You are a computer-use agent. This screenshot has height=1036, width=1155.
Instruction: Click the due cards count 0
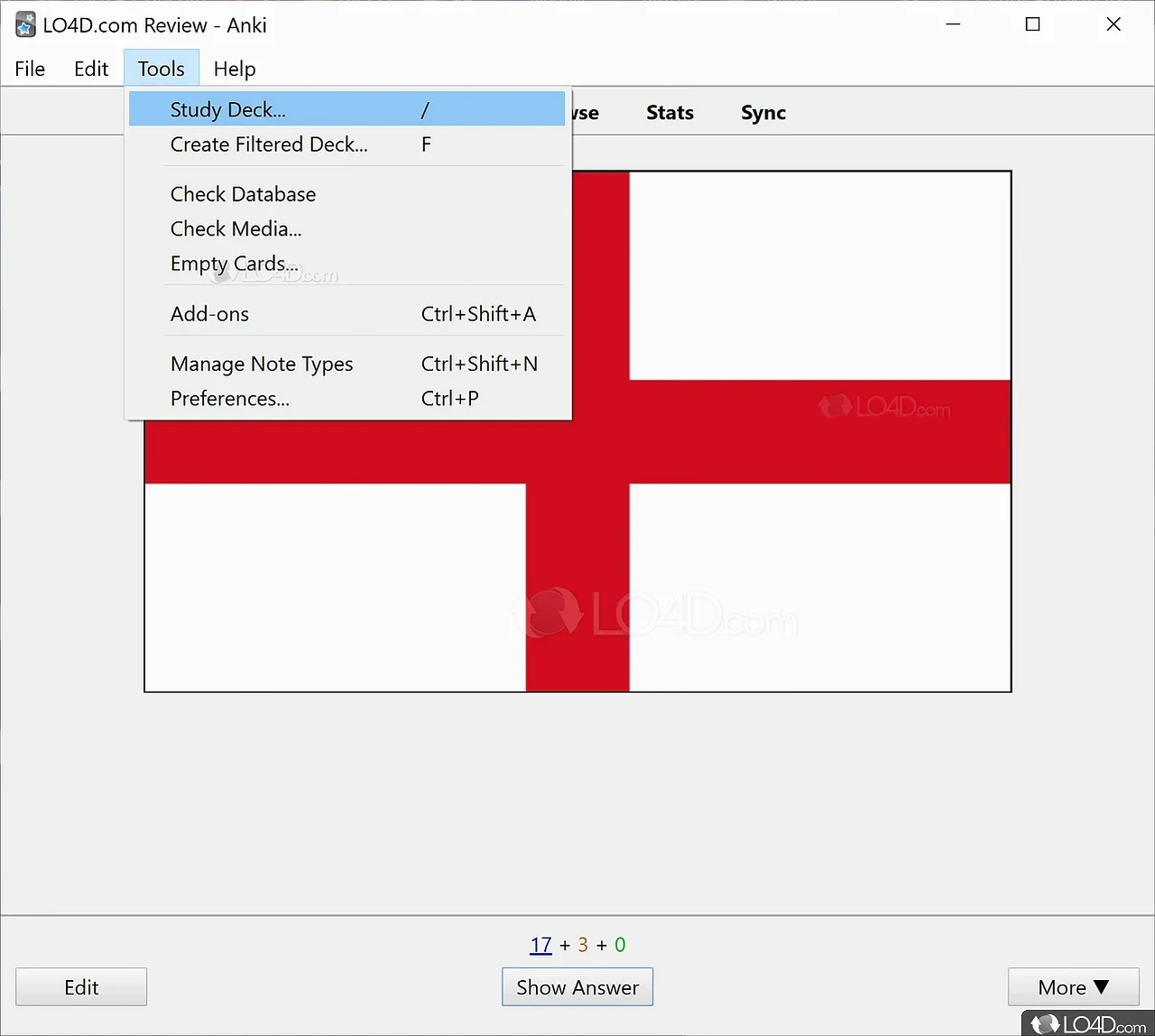[620, 945]
